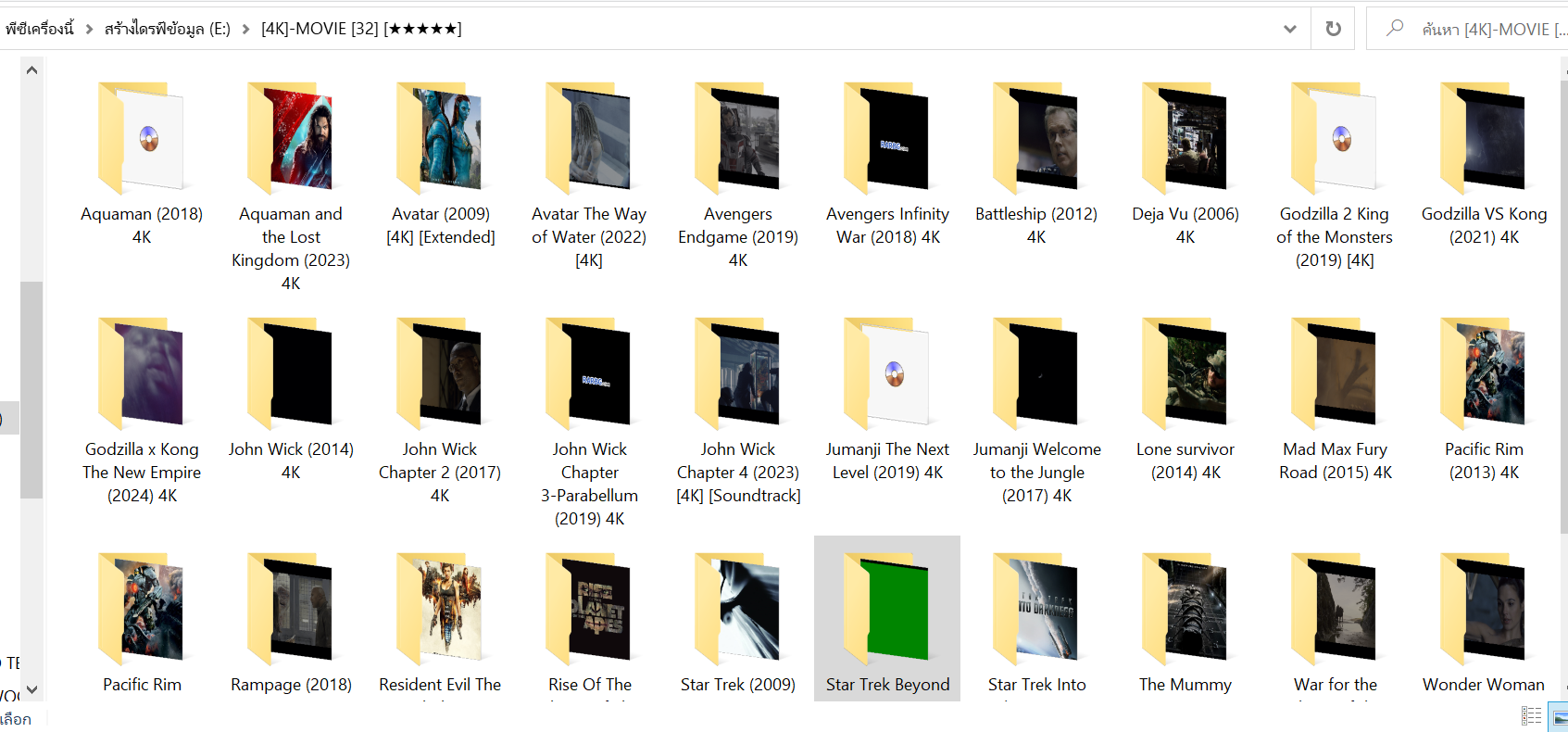Select Mad Max Fury Road folder icon
Screen dimensions: 1568x732
tap(1335, 373)
